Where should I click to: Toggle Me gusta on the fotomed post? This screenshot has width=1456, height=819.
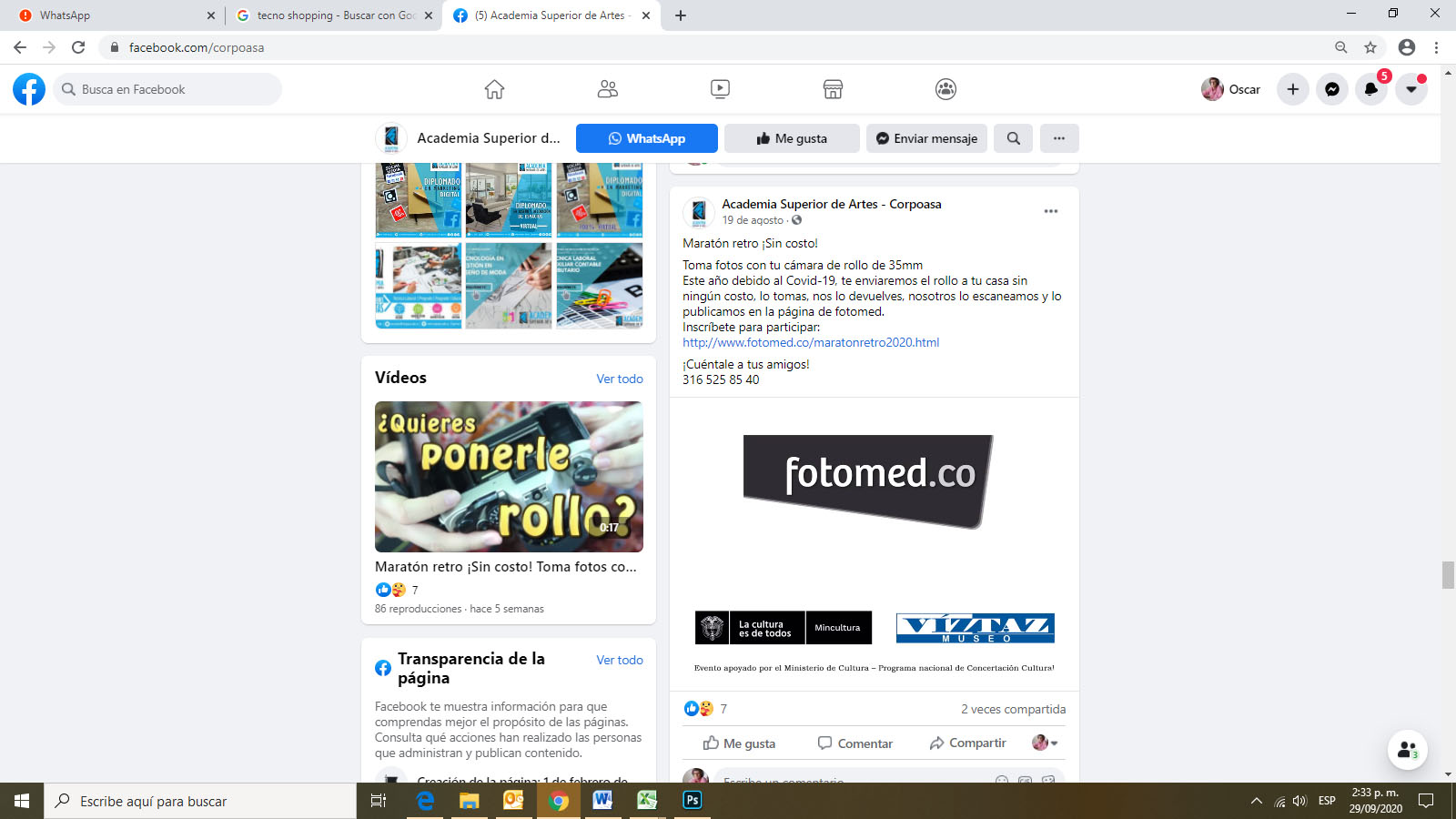point(739,743)
